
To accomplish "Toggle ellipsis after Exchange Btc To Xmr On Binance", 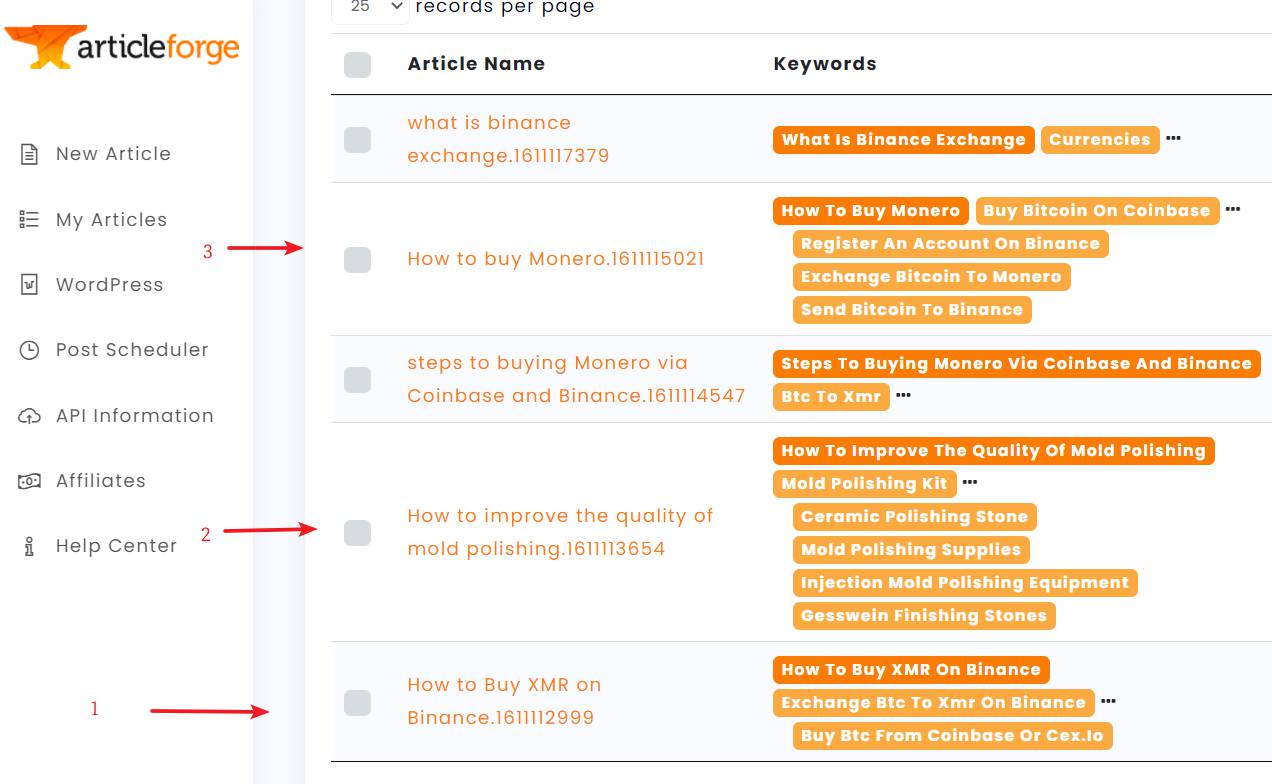I will [x=1107, y=701].
